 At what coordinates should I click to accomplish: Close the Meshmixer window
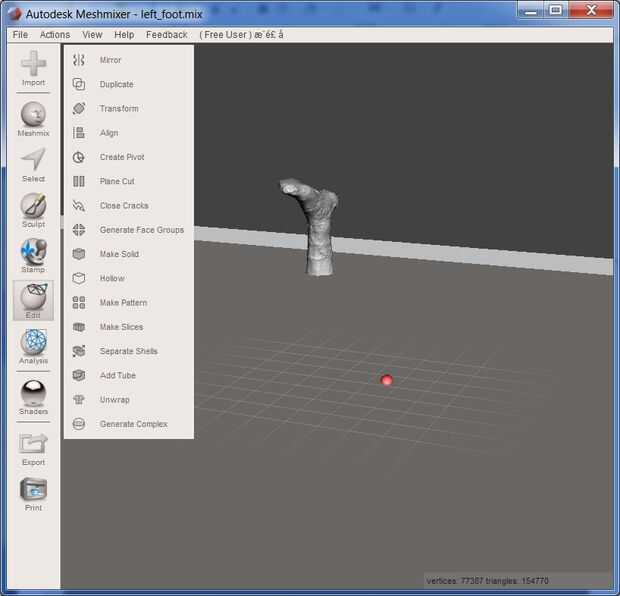591,11
